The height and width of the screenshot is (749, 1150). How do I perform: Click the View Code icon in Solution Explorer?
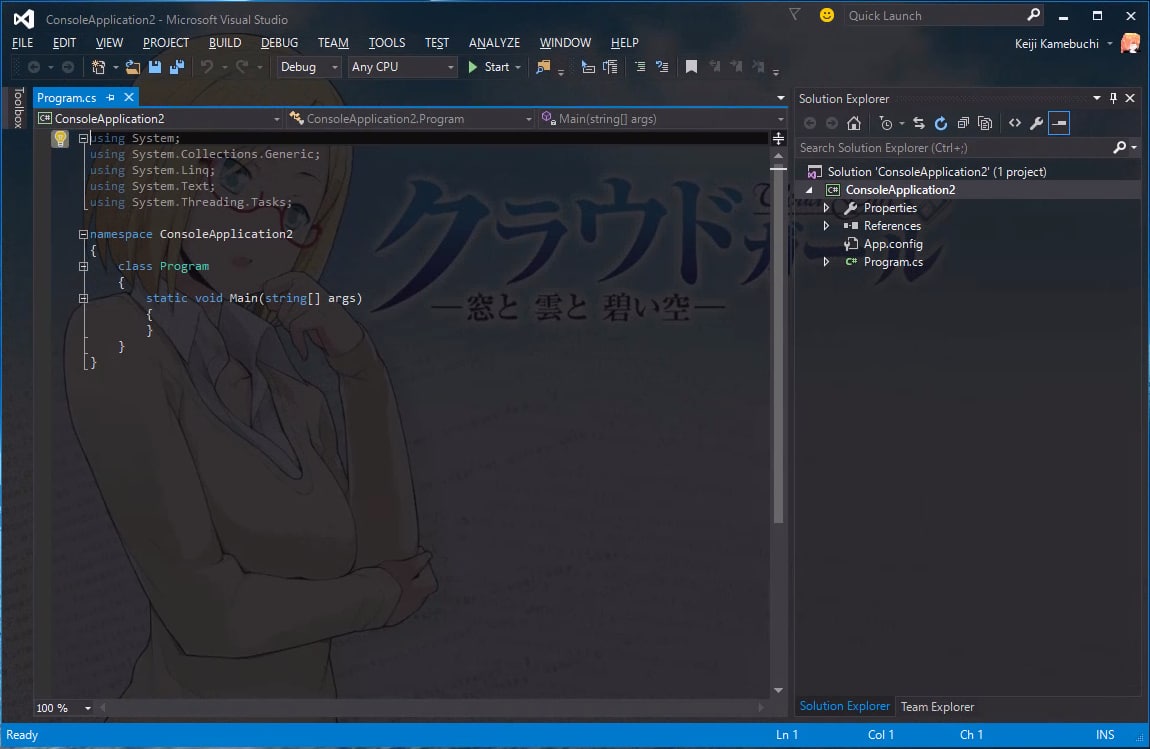(x=1015, y=123)
